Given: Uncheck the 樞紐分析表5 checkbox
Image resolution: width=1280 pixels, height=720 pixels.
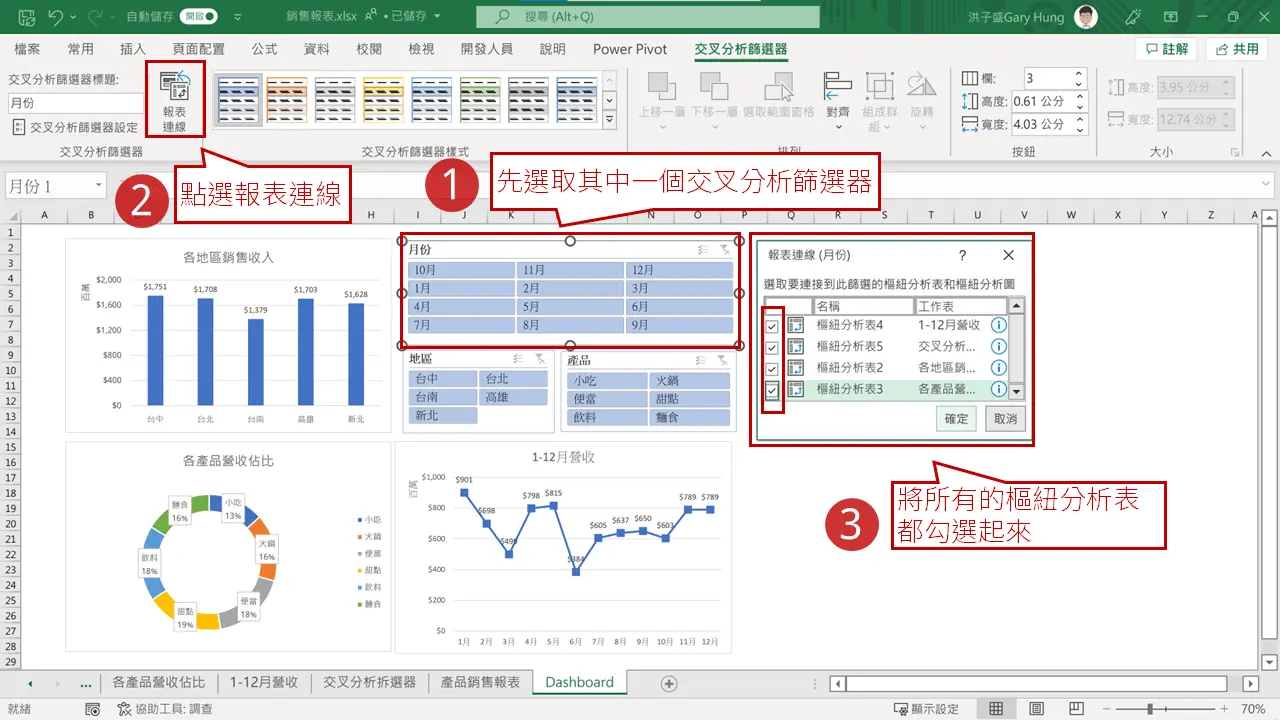Looking at the screenshot, I should point(772,347).
